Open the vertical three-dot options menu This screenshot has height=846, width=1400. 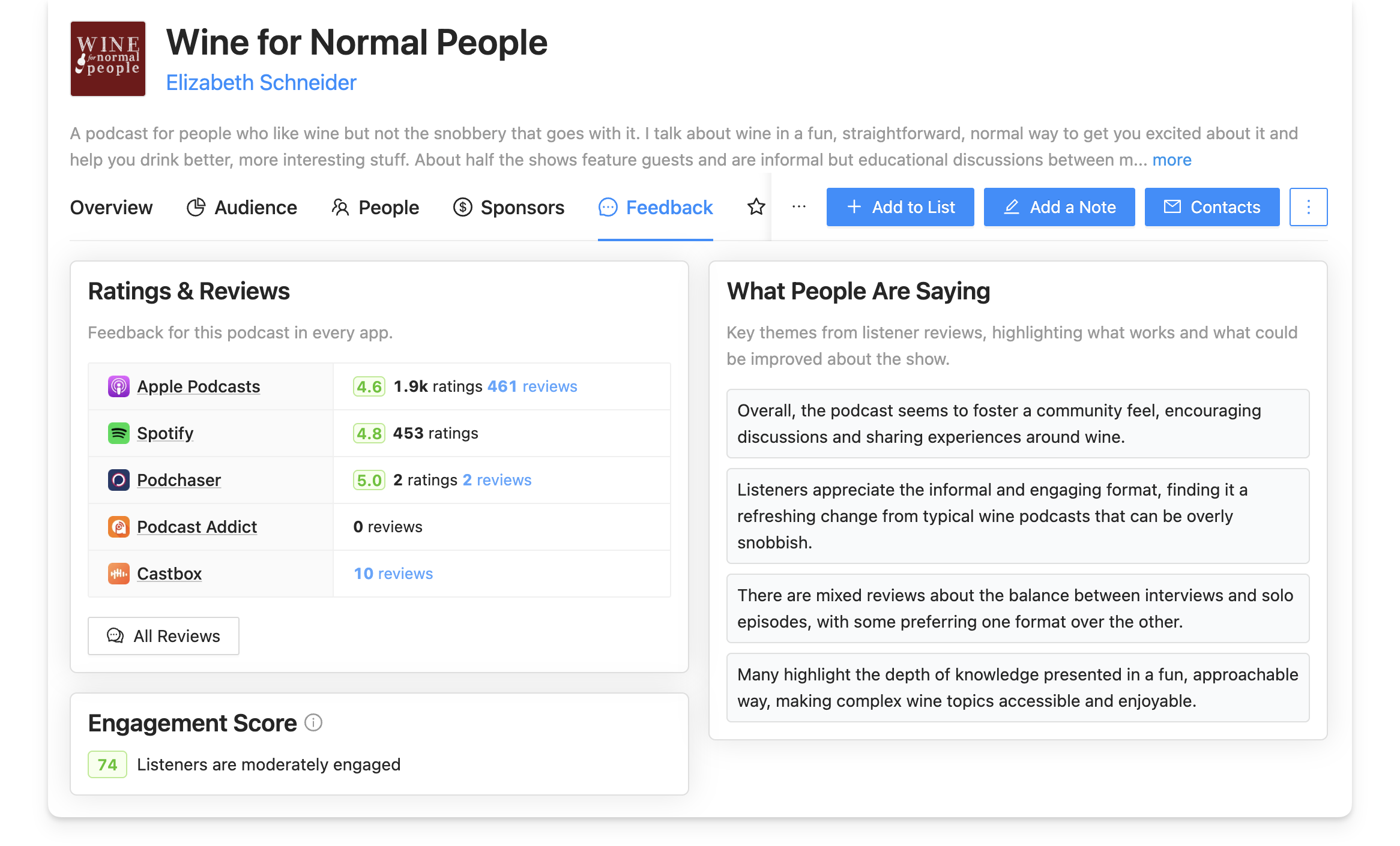tap(1308, 207)
